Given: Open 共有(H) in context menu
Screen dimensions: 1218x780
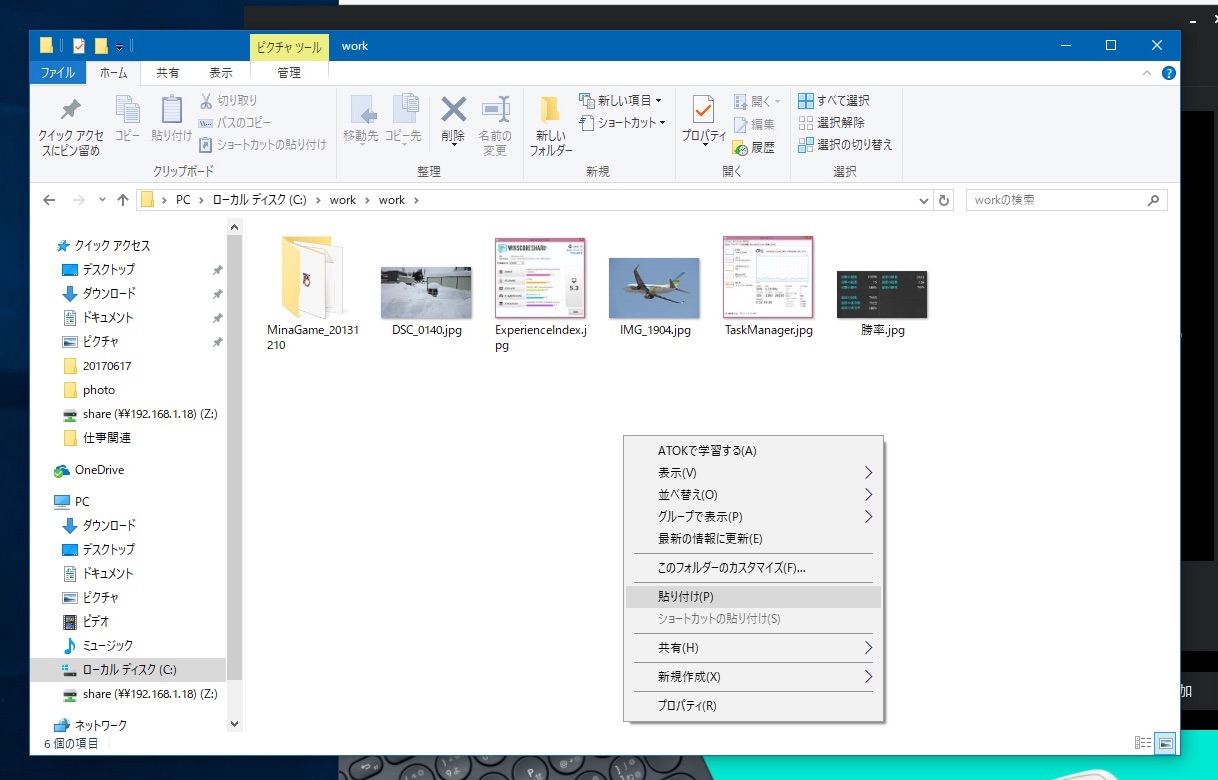Looking at the screenshot, I should [x=753, y=648].
